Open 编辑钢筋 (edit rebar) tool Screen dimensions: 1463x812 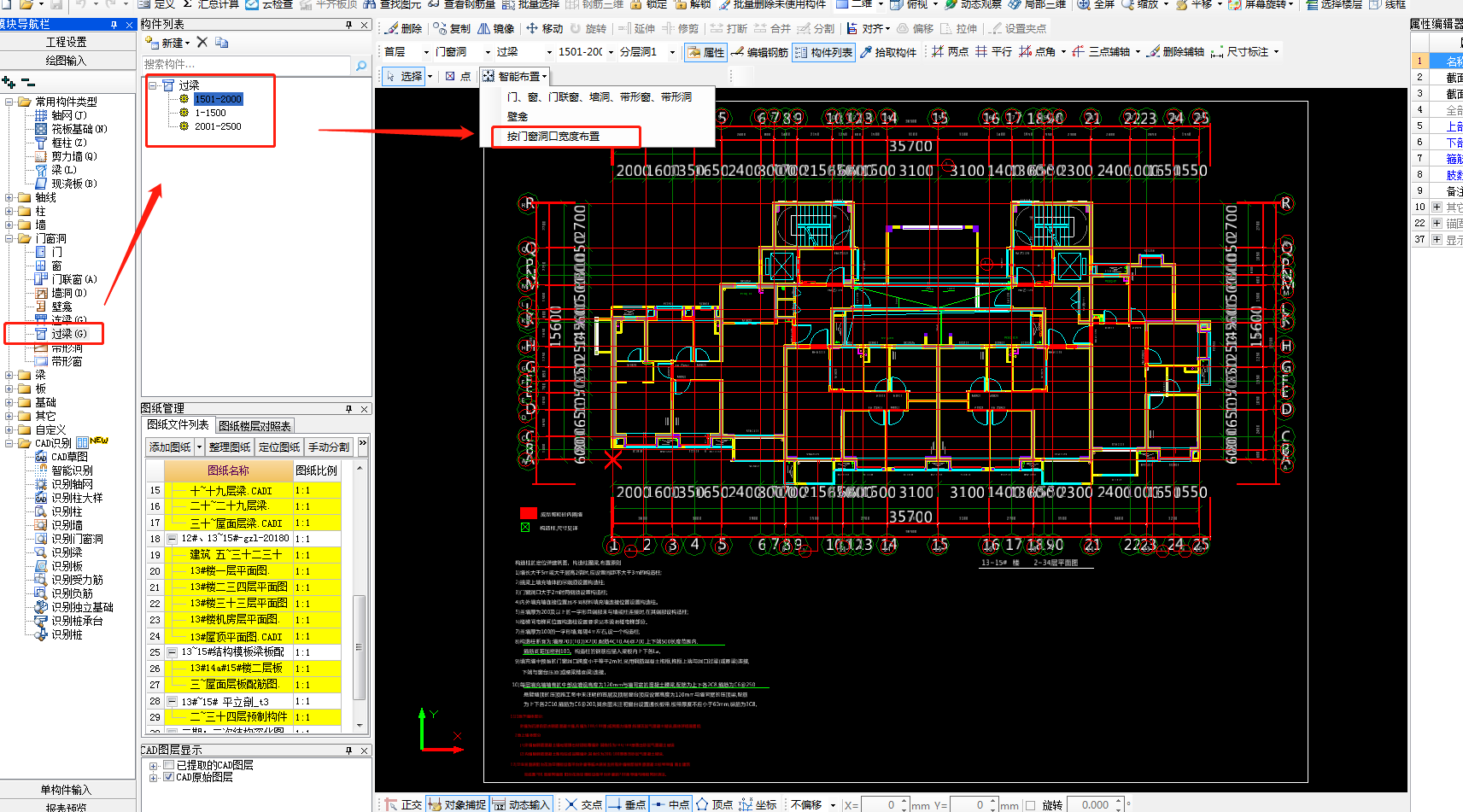click(759, 52)
